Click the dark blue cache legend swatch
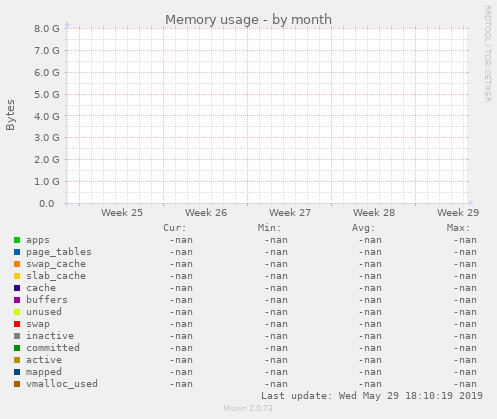Viewport: 497px width, 419px height. [17, 288]
